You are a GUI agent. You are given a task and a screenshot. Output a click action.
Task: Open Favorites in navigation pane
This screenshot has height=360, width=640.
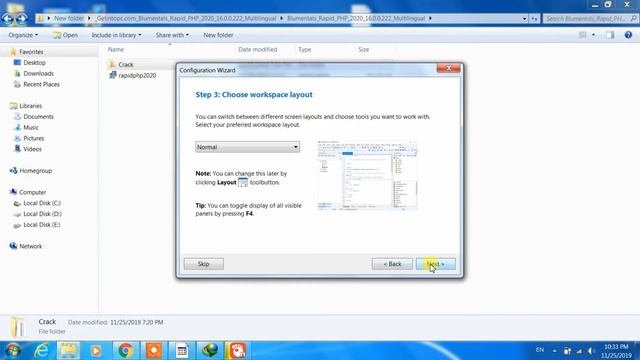coord(31,52)
